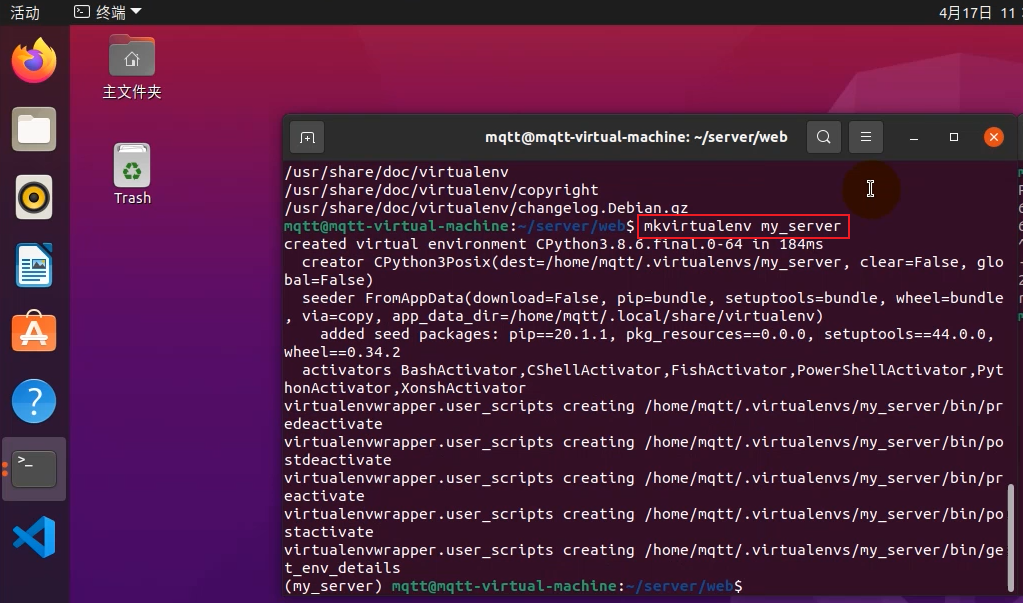This screenshot has height=603, width=1023.
Task: Close the terminal window
Action: pos(994,137)
